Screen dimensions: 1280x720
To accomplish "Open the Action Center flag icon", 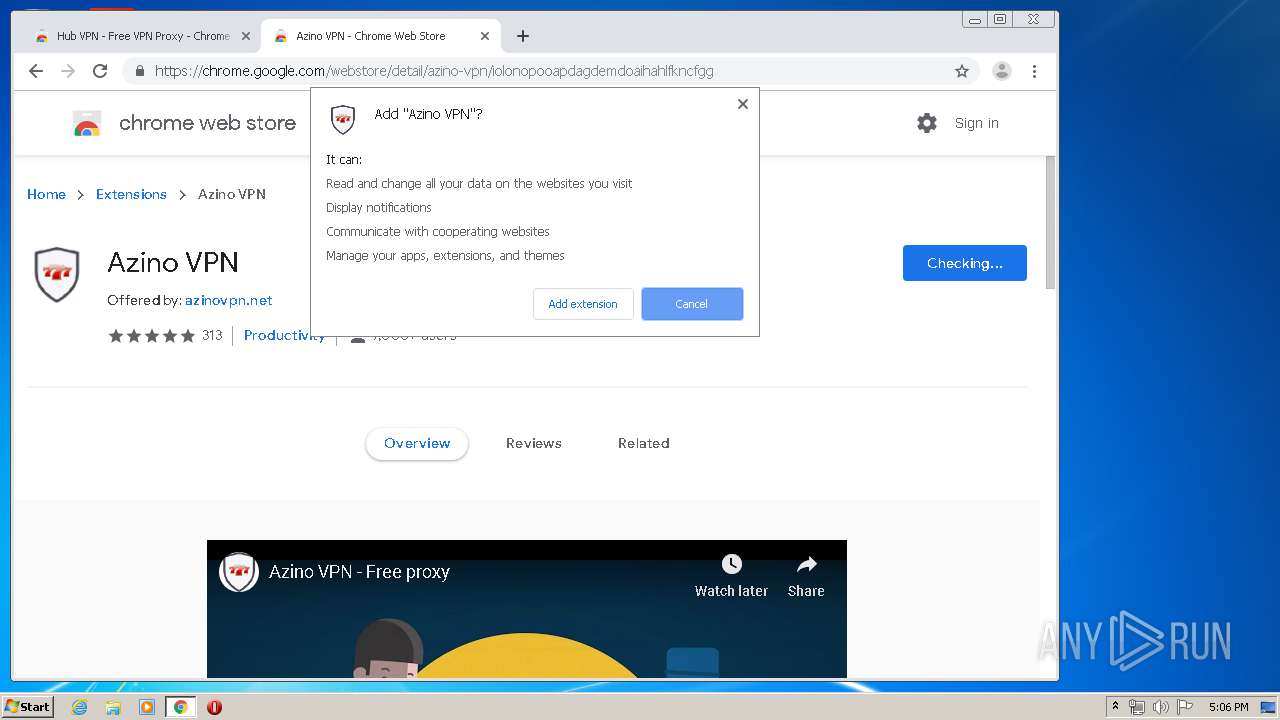I will (1185, 707).
